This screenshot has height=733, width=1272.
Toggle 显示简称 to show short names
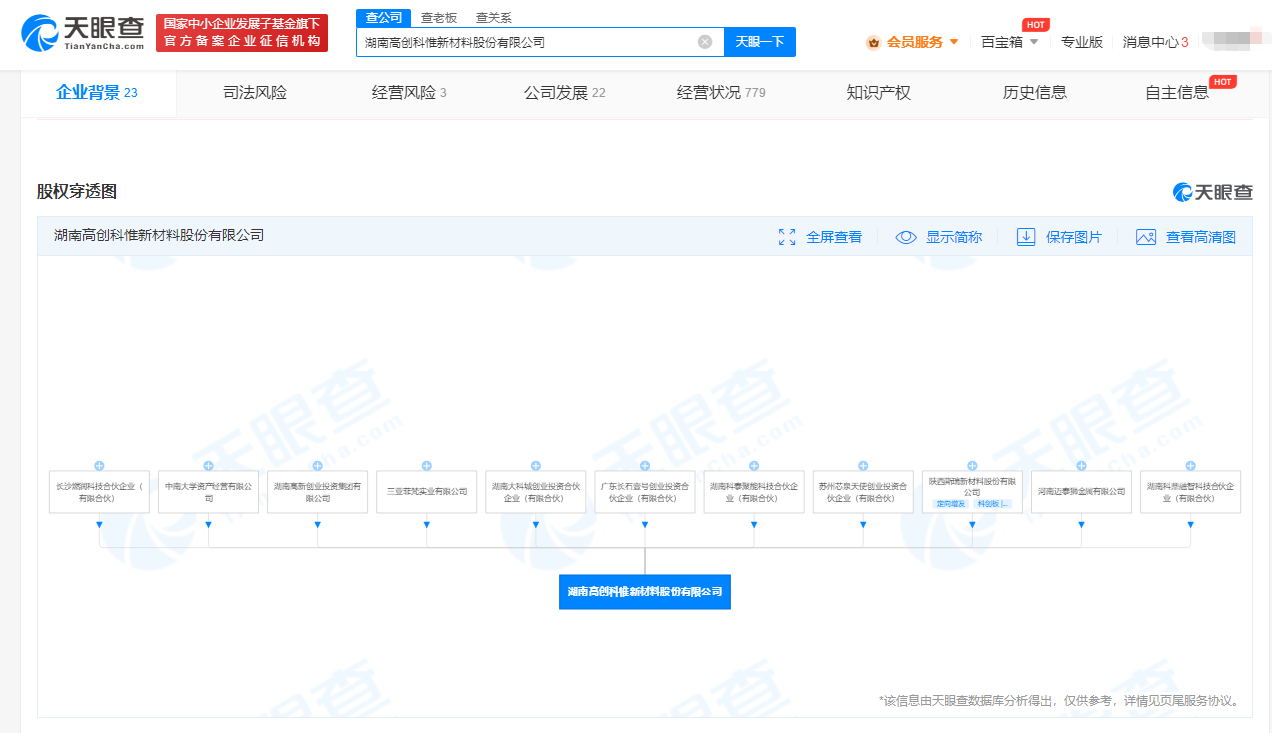pyautogui.click(x=939, y=237)
